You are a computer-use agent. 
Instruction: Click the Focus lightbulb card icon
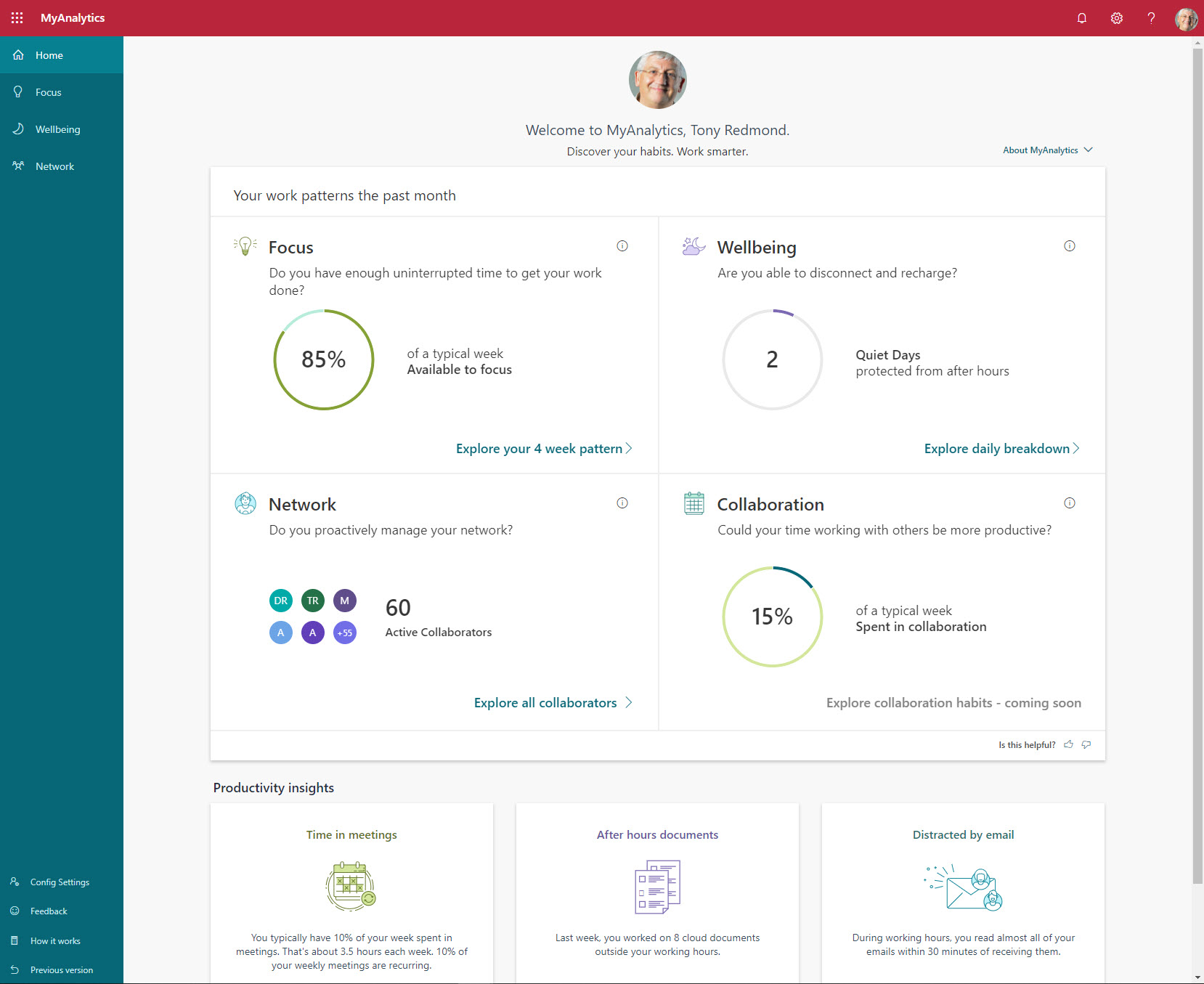coord(245,246)
